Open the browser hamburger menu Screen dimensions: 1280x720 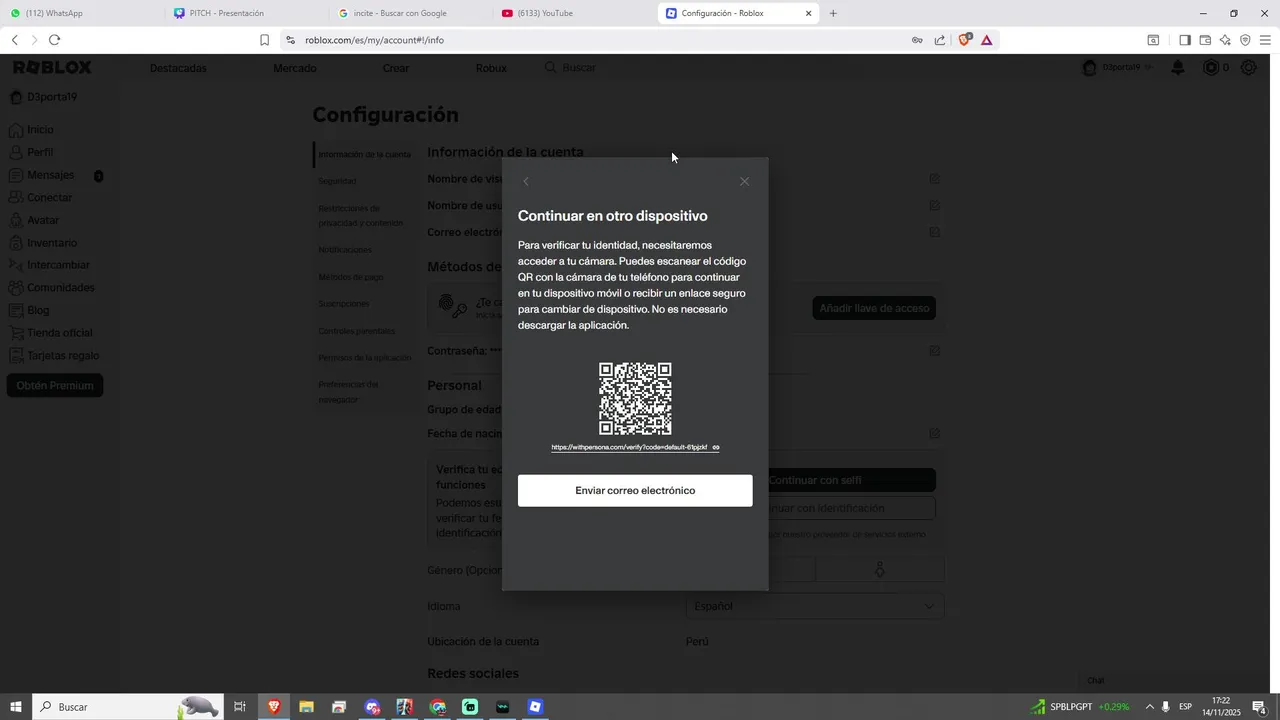tap(1265, 40)
